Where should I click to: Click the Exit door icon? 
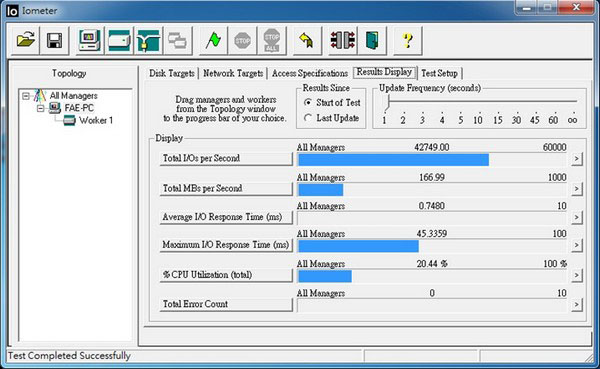pos(373,41)
